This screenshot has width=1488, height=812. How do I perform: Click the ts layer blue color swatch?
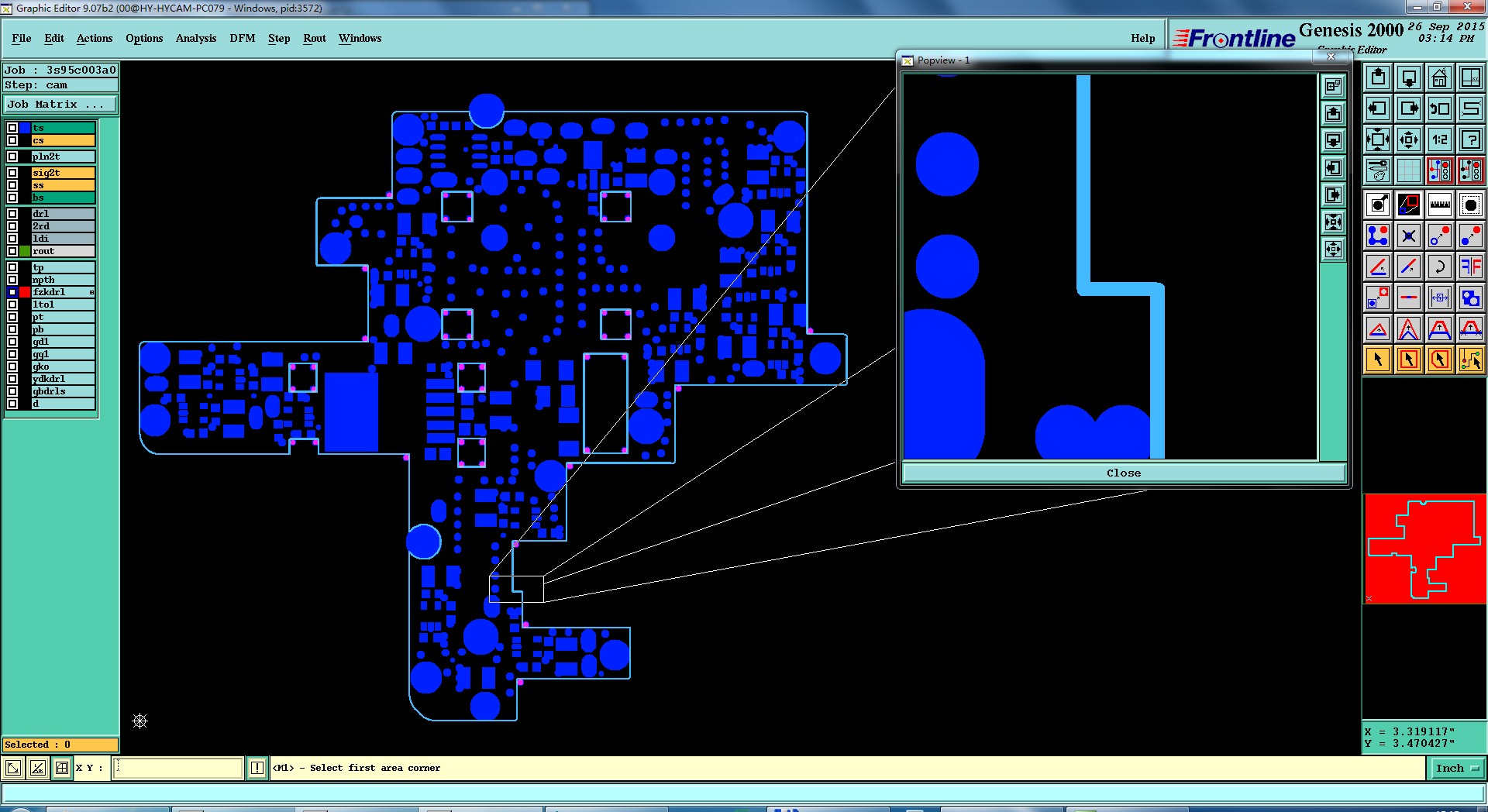point(25,128)
